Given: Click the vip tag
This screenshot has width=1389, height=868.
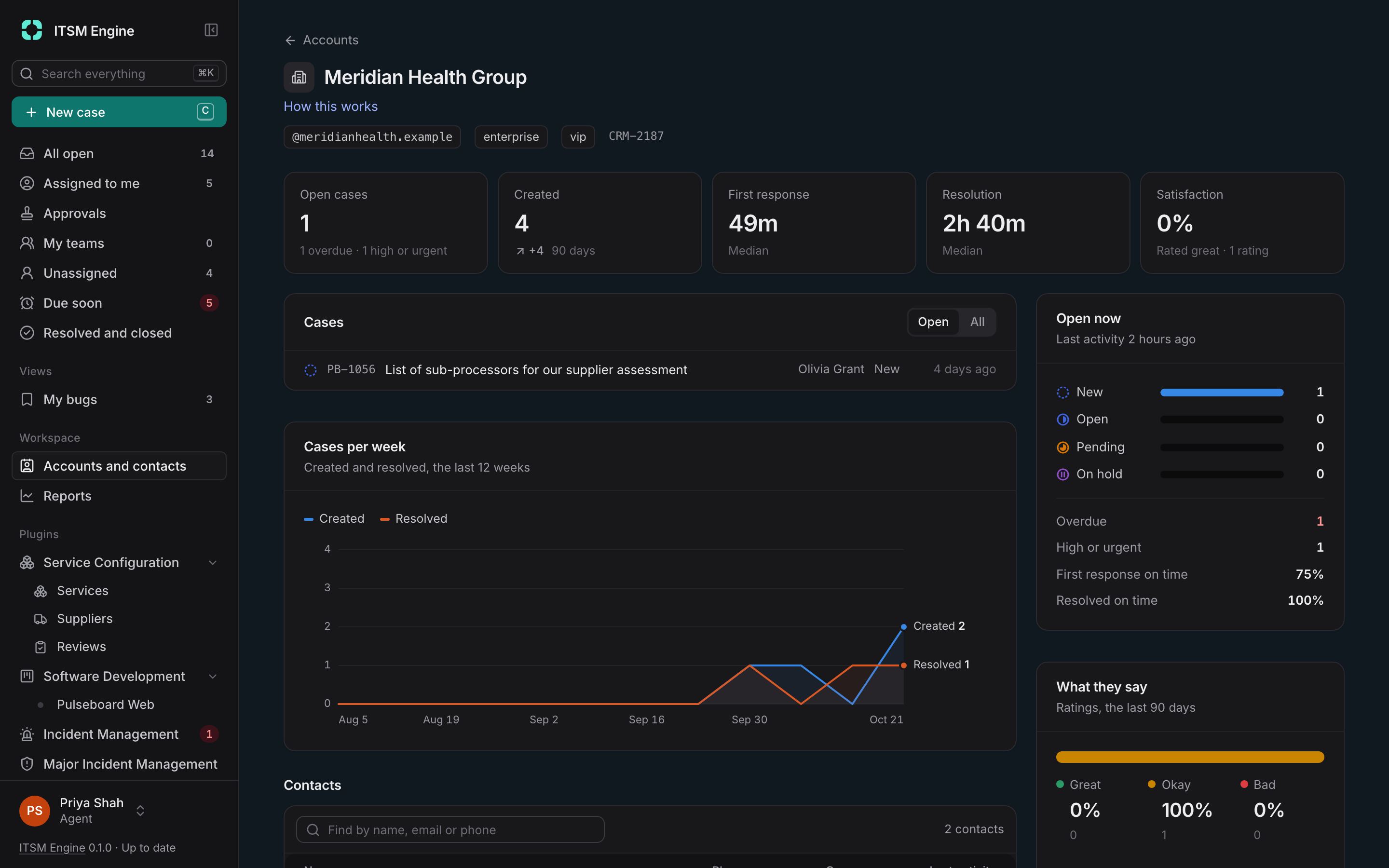Looking at the screenshot, I should pyautogui.click(x=578, y=136).
